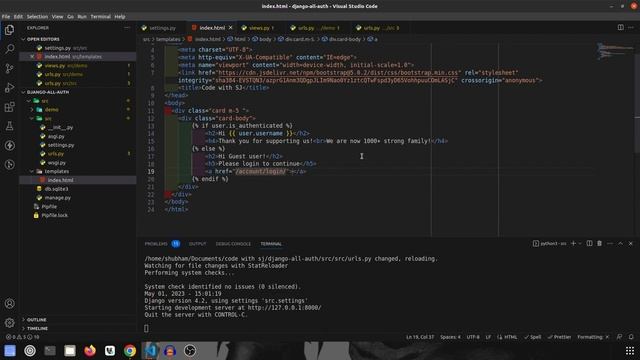Split the terminal pane
The image size is (640, 360).
click(x=589, y=243)
